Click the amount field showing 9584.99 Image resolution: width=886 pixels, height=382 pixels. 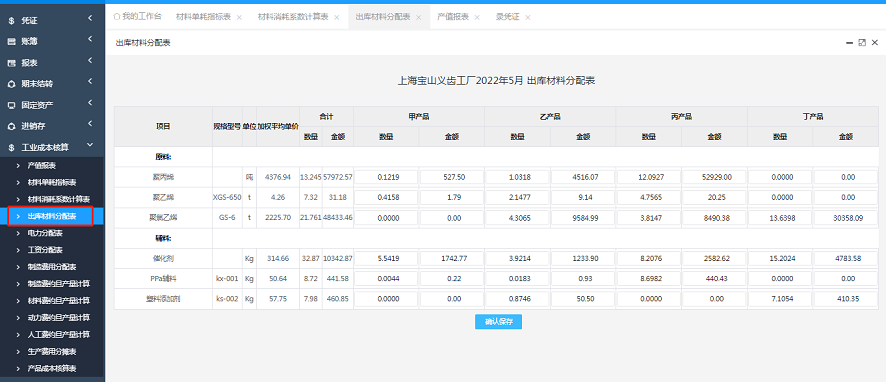click(x=583, y=218)
